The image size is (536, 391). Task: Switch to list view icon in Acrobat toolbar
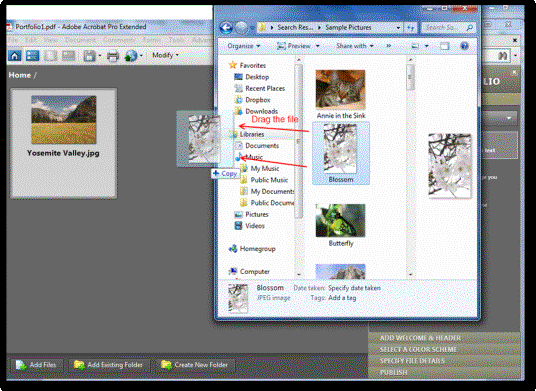(x=32, y=55)
